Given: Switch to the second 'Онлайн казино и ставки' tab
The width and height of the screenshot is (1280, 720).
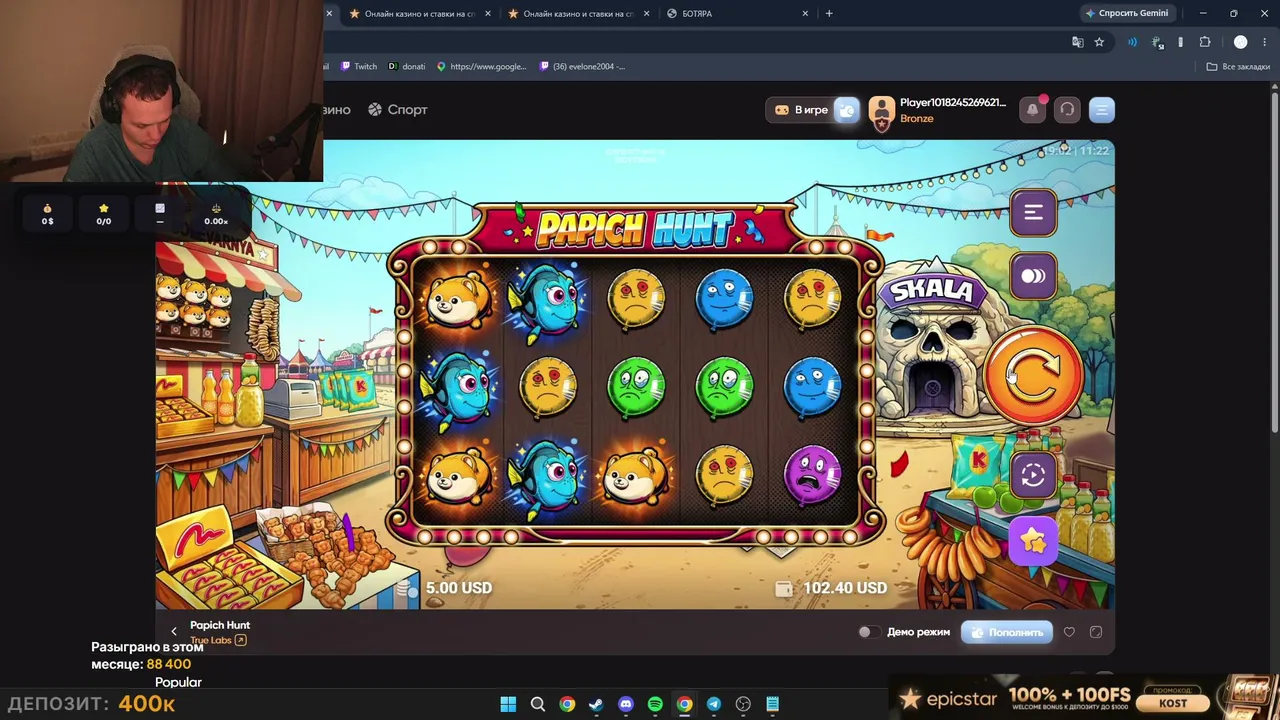Looking at the screenshot, I should [x=579, y=14].
